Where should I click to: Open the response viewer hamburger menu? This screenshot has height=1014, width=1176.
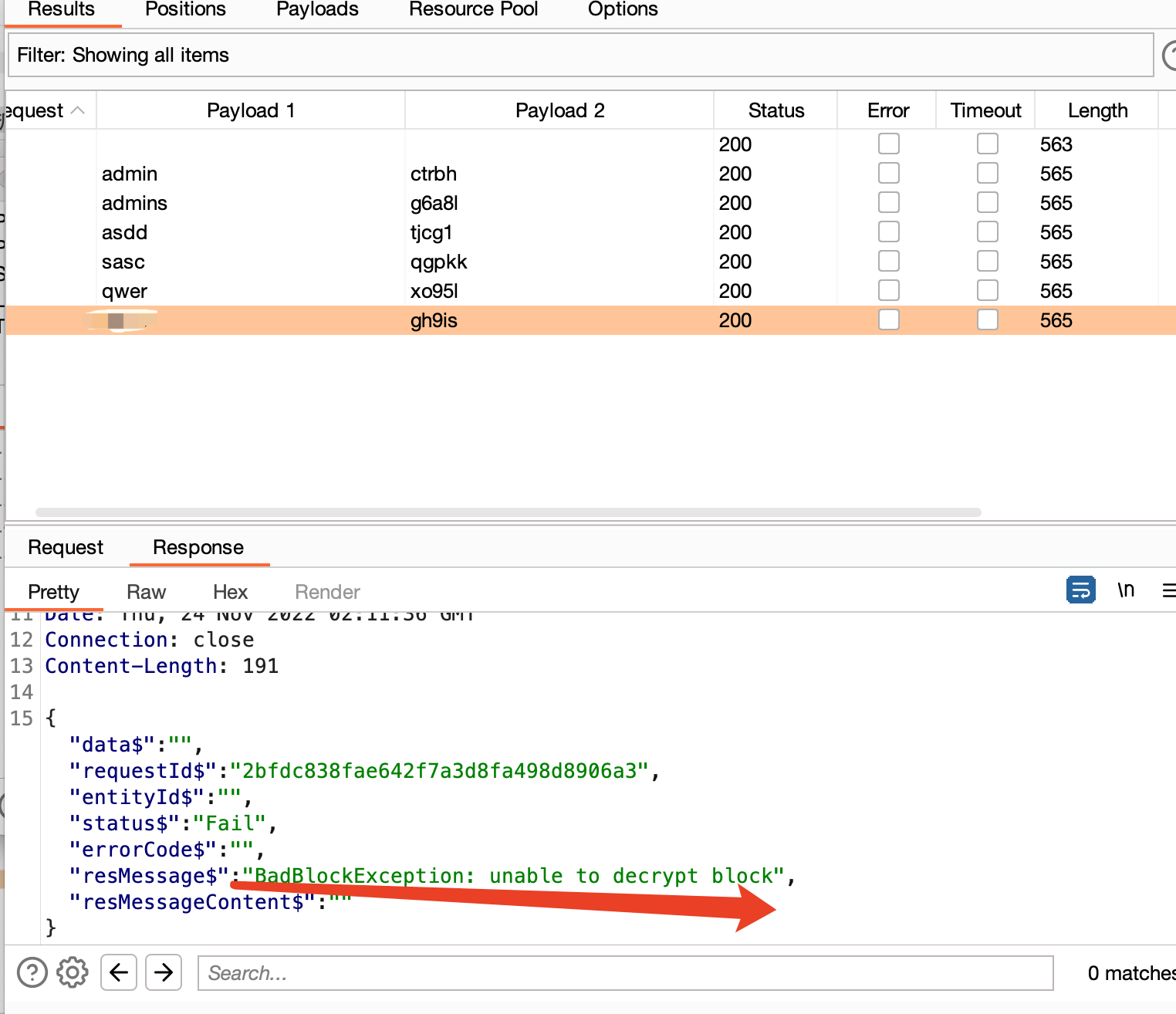tap(1168, 590)
